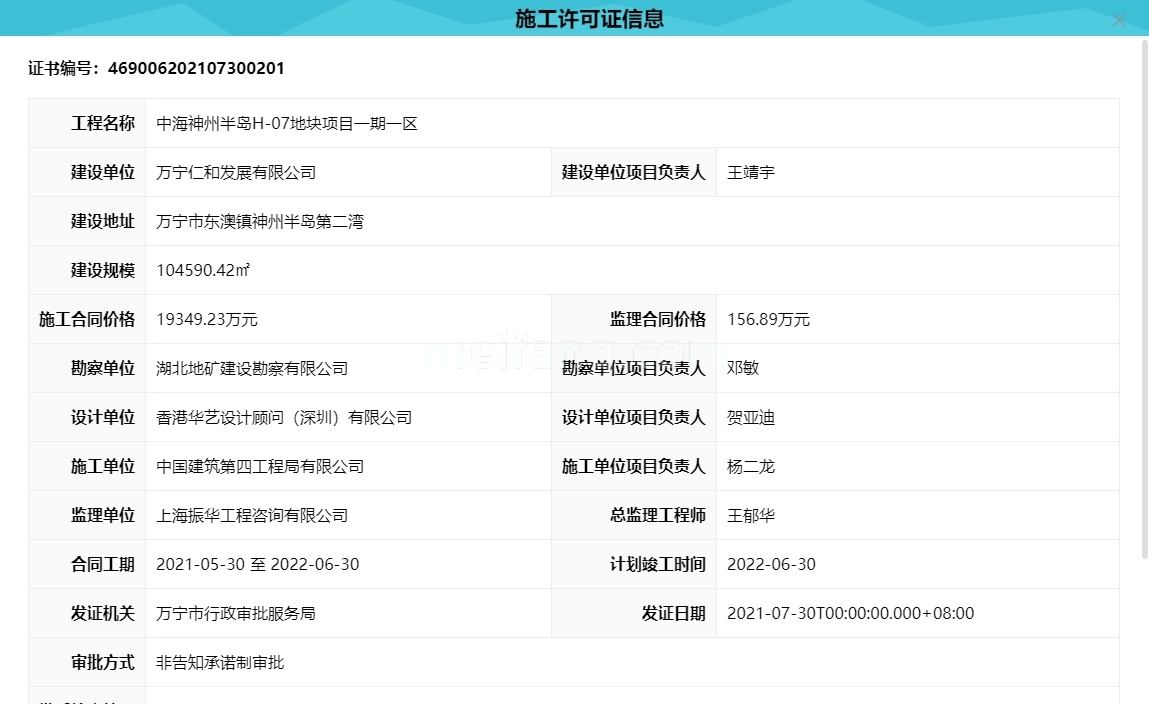Select 勘察单位项目负责人 邓敏
Screen dimensions: 1149x704
coord(742,368)
